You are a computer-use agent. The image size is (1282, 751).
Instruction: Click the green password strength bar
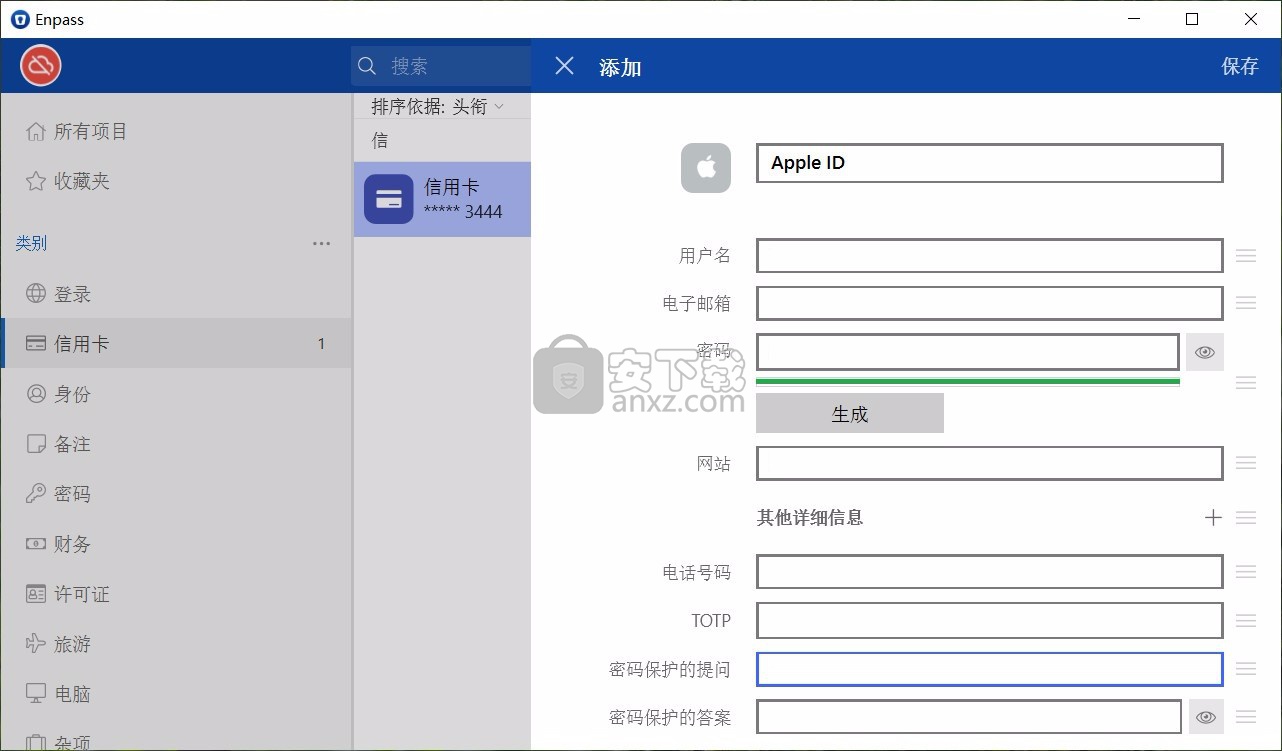(968, 381)
